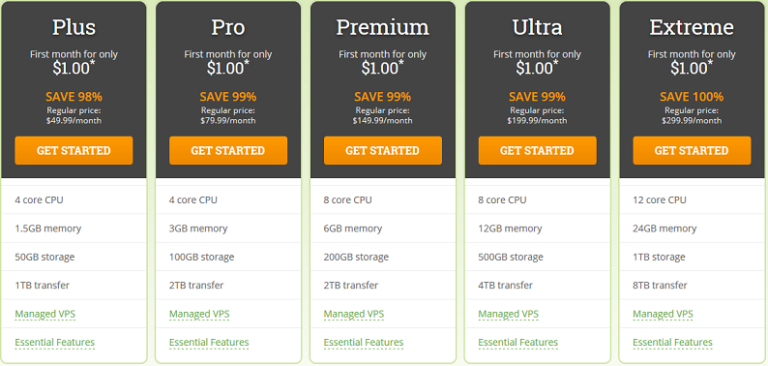Click the SAVE 100% label on Extreme
The image size is (768, 366).
[x=692, y=97]
